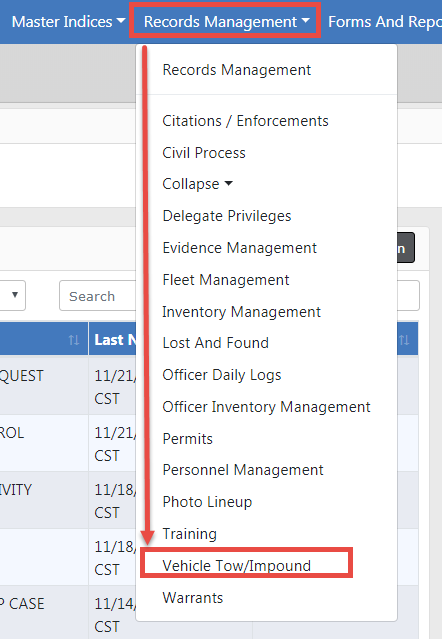Open the Master Indices dropdown menu
This screenshot has height=639, width=442.
coord(68,22)
